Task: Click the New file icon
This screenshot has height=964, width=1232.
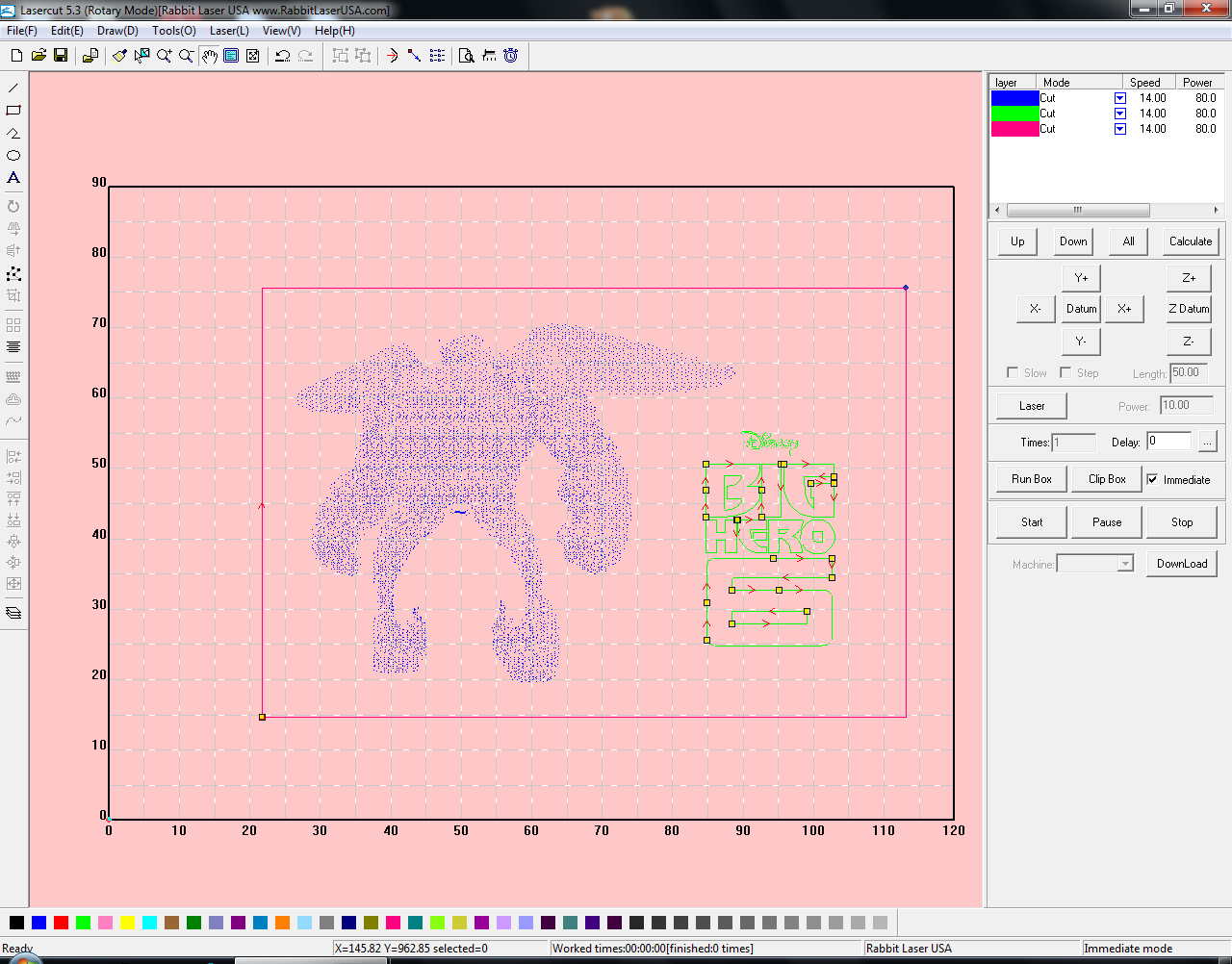Action: (16, 56)
